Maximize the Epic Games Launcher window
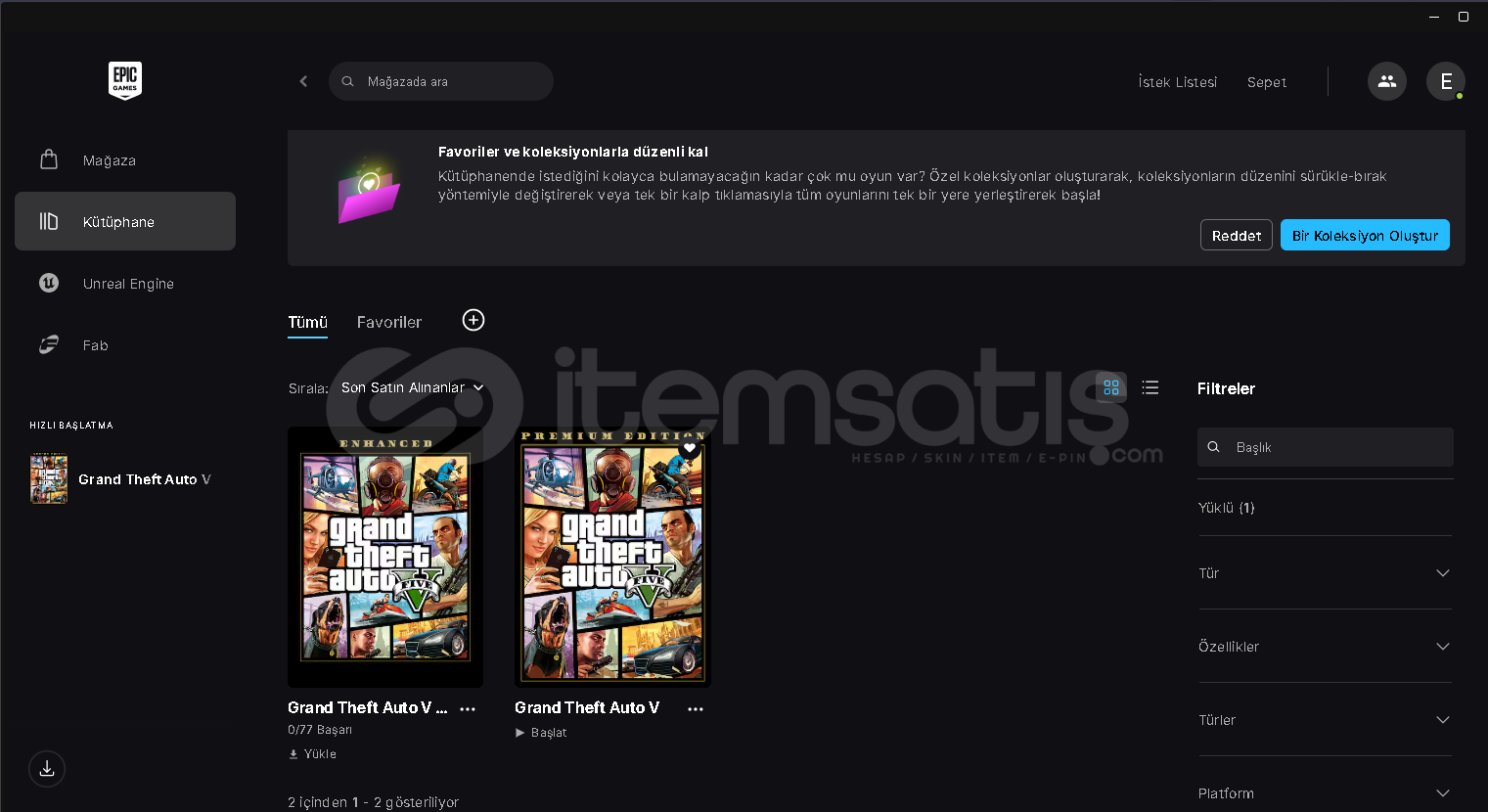The image size is (1488, 812). point(1464,17)
